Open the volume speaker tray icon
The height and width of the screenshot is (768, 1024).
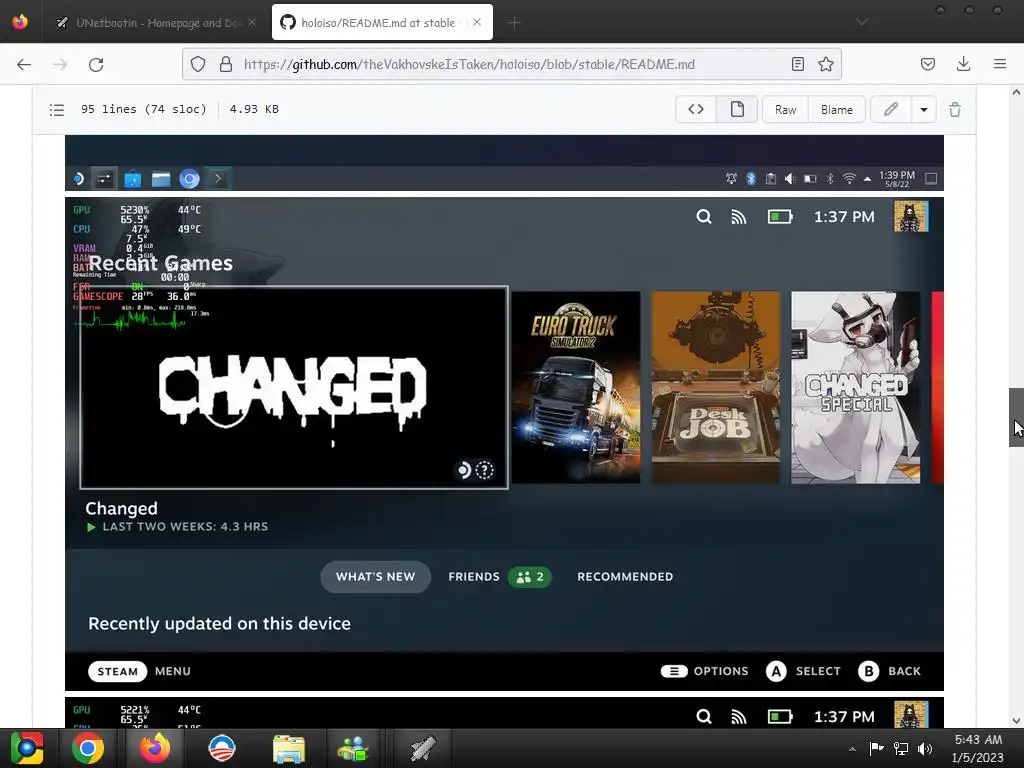tap(925, 748)
